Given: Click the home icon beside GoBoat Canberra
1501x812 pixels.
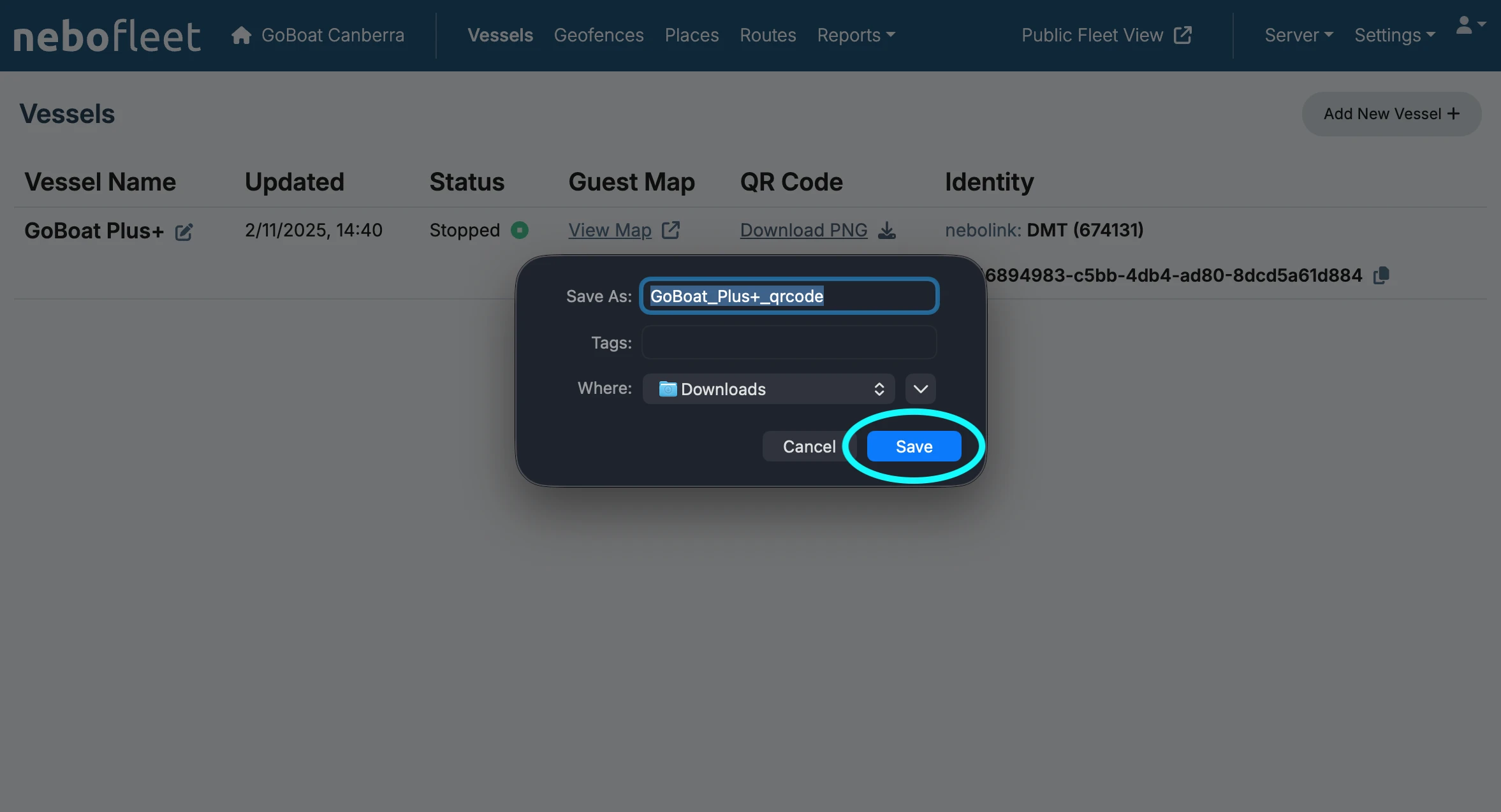Looking at the screenshot, I should click(241, 35).
